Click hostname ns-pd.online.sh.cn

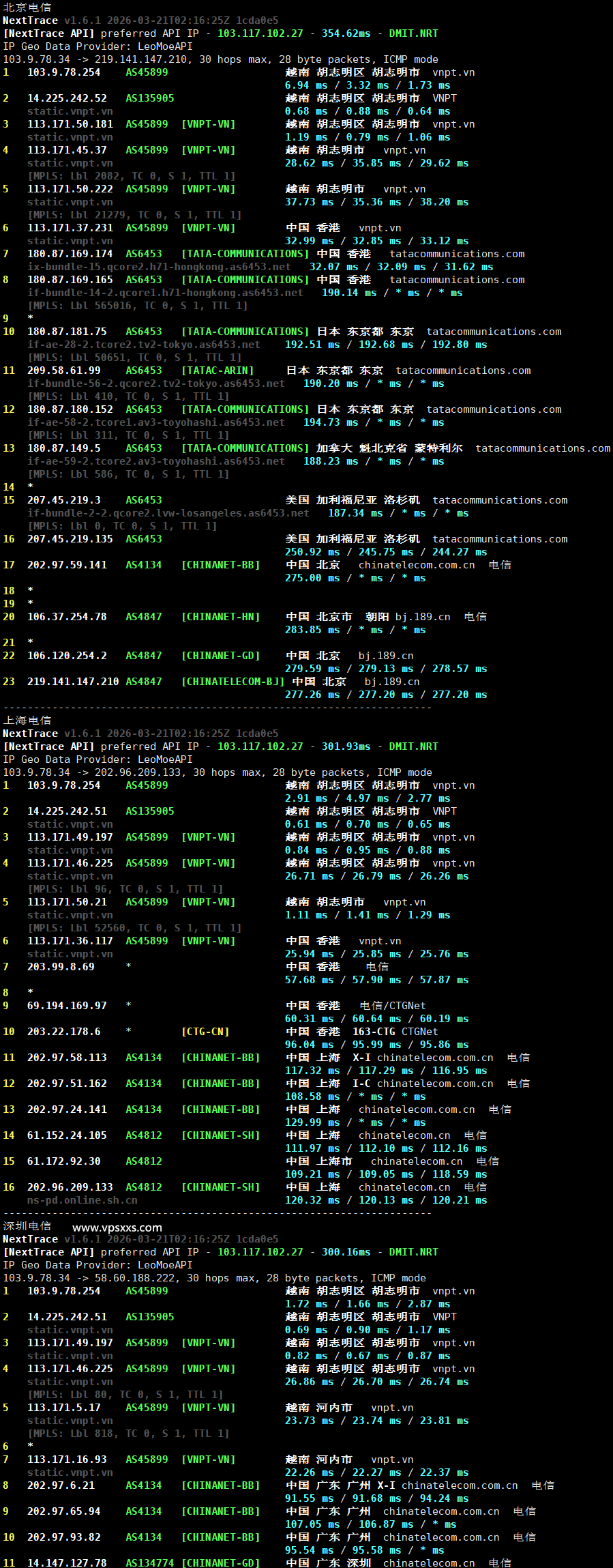coord(83,1200)
